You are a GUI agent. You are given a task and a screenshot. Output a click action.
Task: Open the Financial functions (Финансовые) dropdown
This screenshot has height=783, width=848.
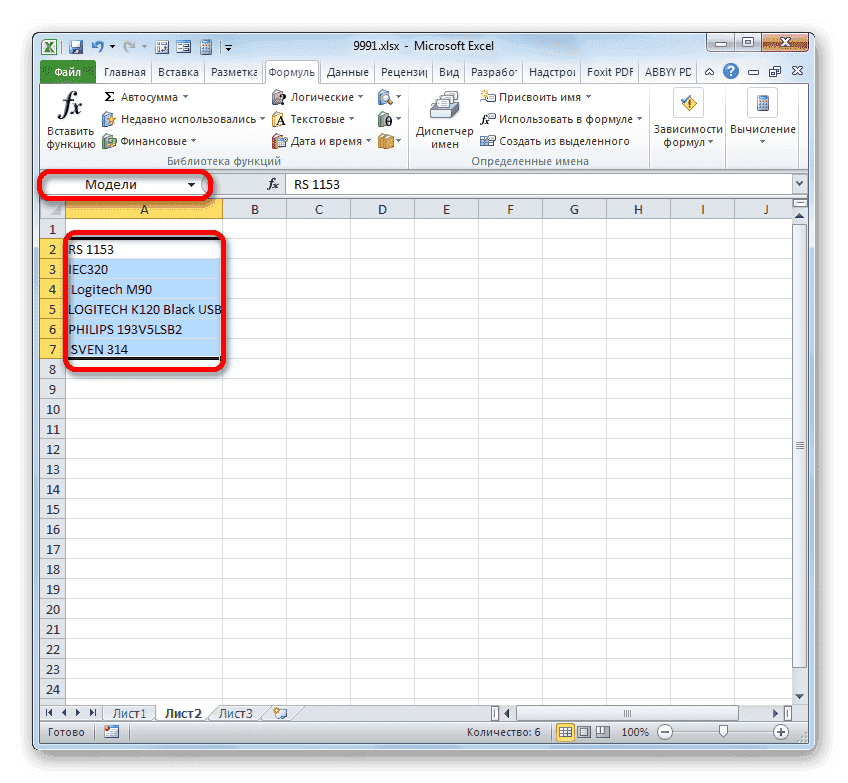[x=150, y=140]
